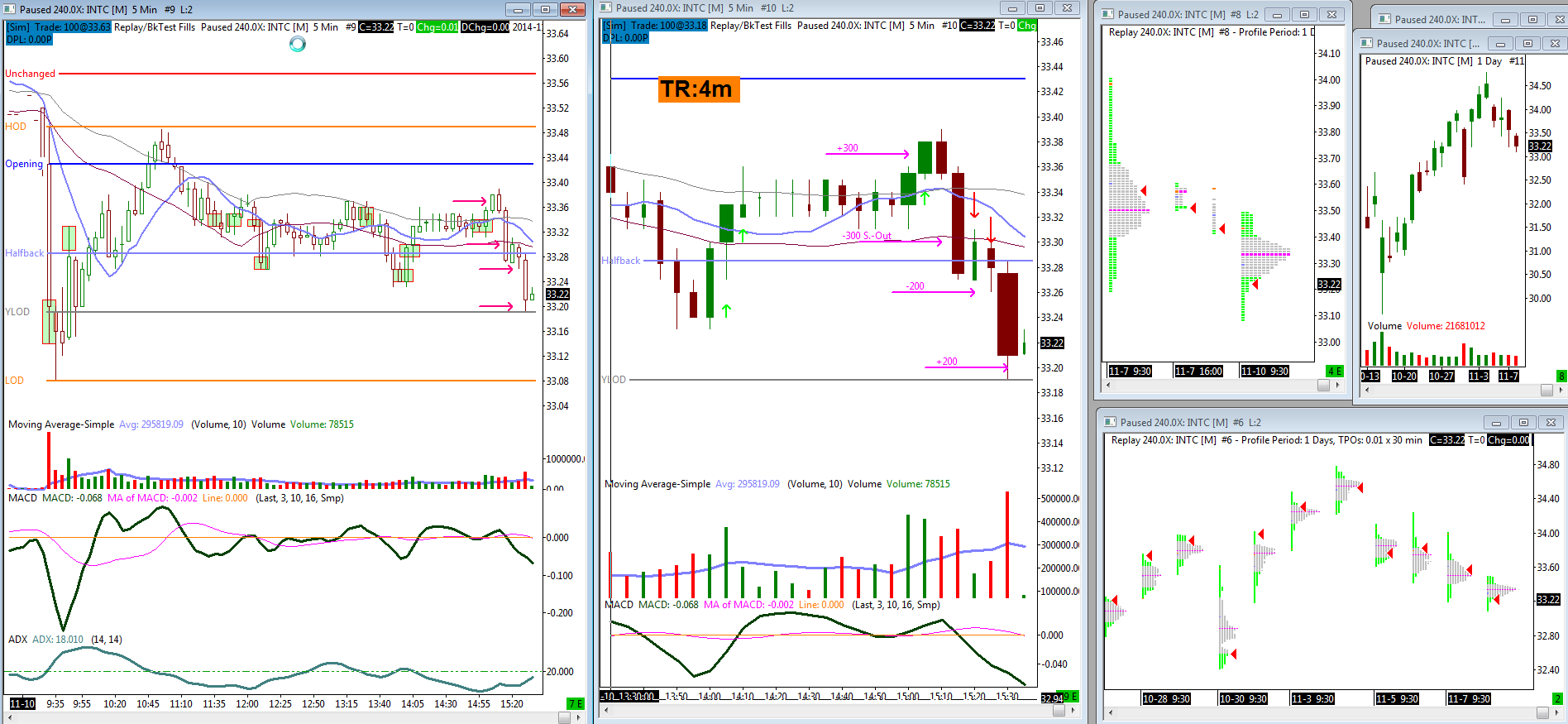1568x724 pixels.
Task: Minimize the chart #9 window
Action: point(519,9)
